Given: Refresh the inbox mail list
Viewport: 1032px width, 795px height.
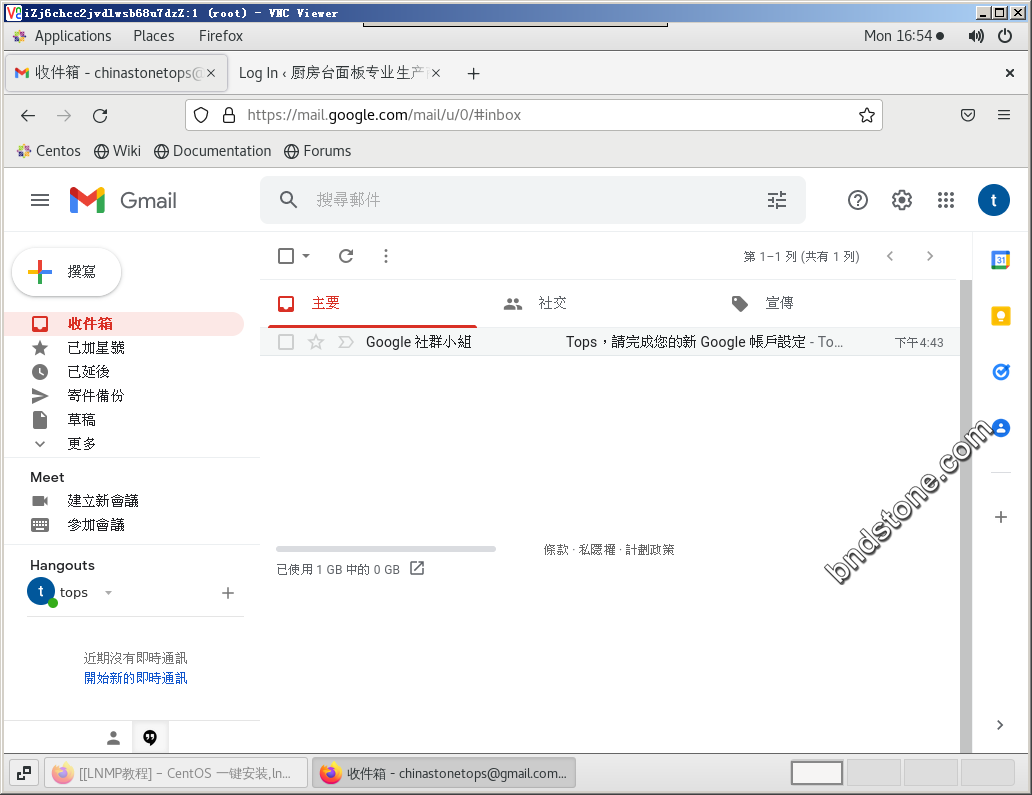Looking at the screenshot, I should [346, 256].
